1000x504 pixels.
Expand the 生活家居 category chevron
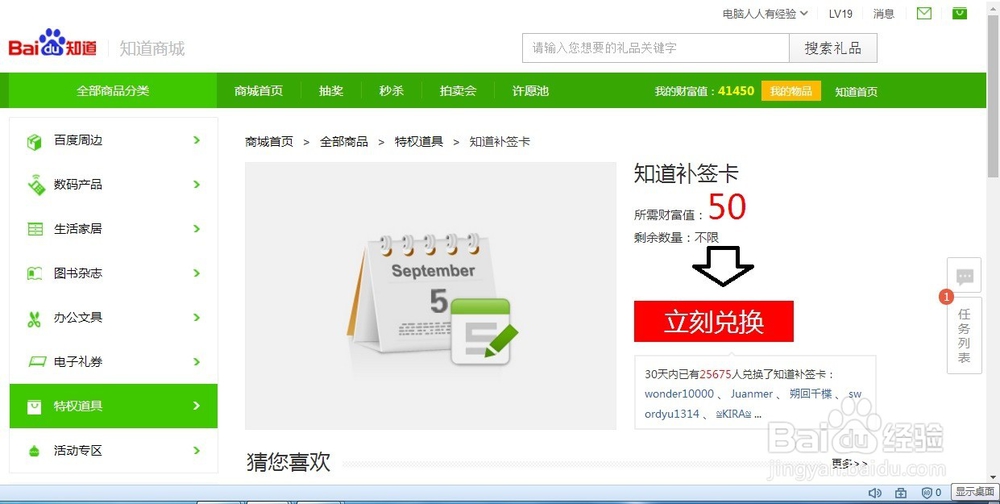point(197,228)
